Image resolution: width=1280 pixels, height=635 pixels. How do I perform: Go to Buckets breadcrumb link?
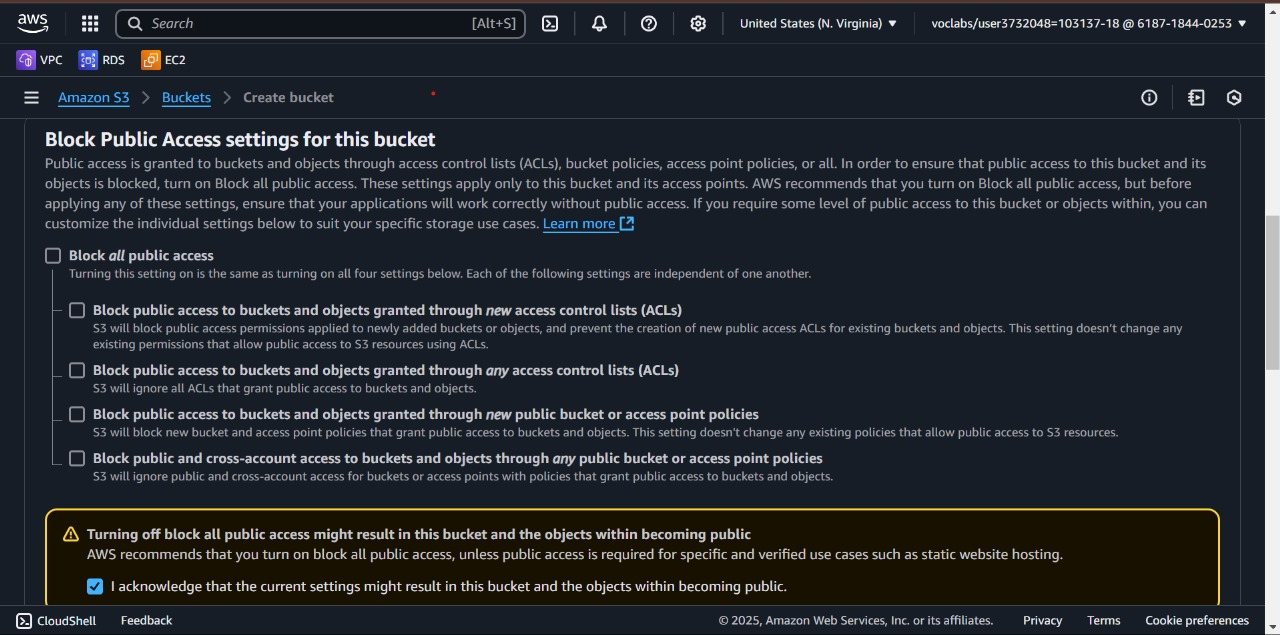coord(186,98)
